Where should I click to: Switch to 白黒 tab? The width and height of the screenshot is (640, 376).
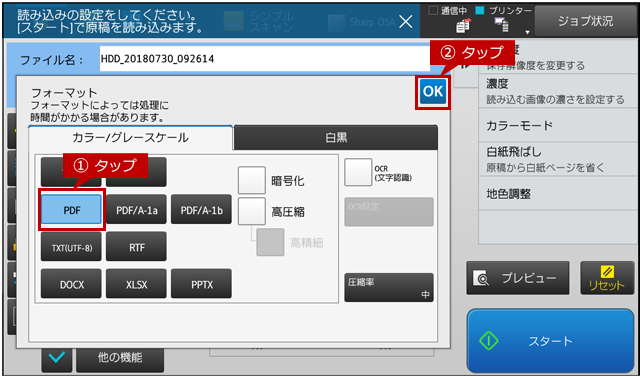click(336, 138)
